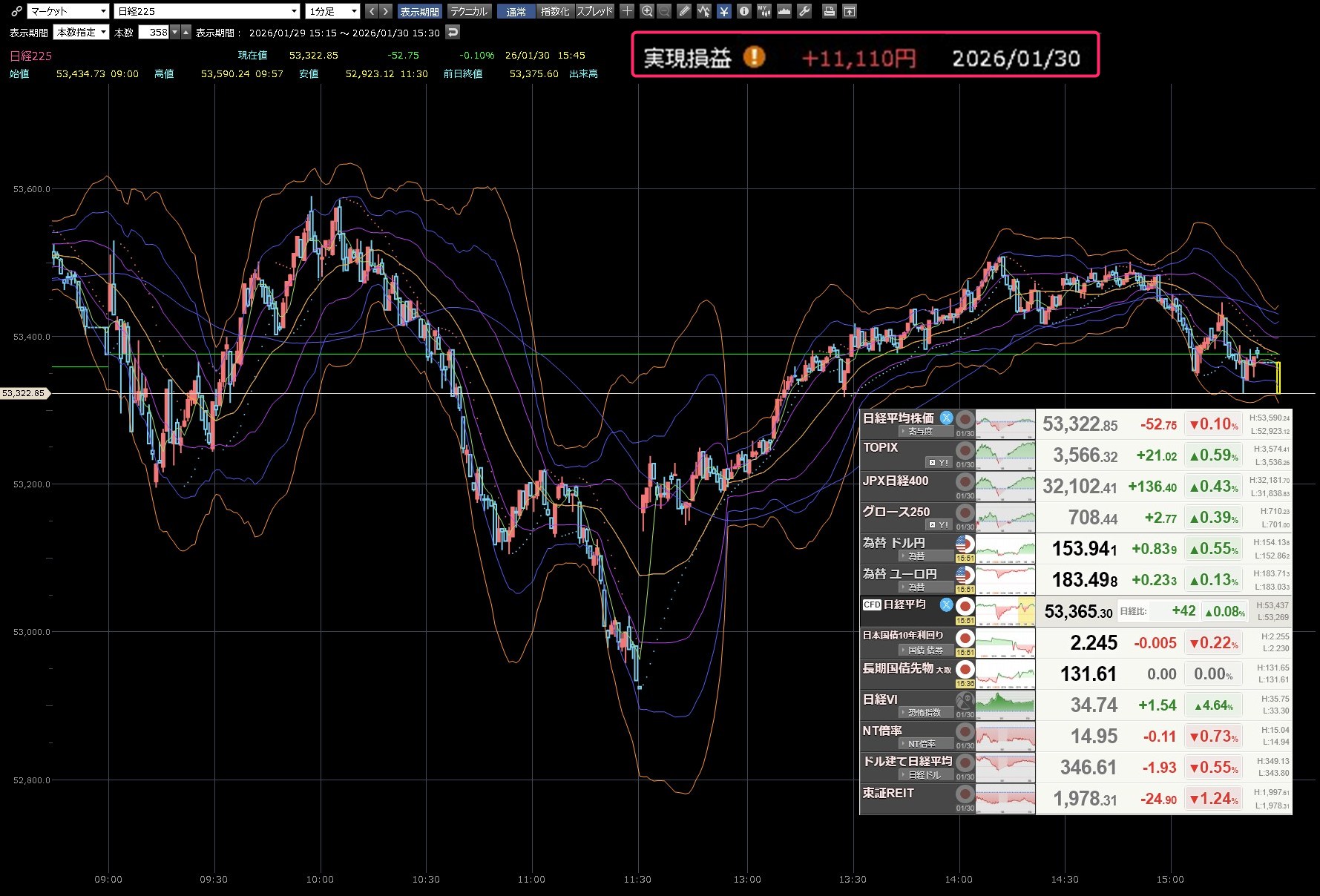The width and height of the screenshot is (1320, 896).
Task: Open the info circle icon
Action: point(743,11)
